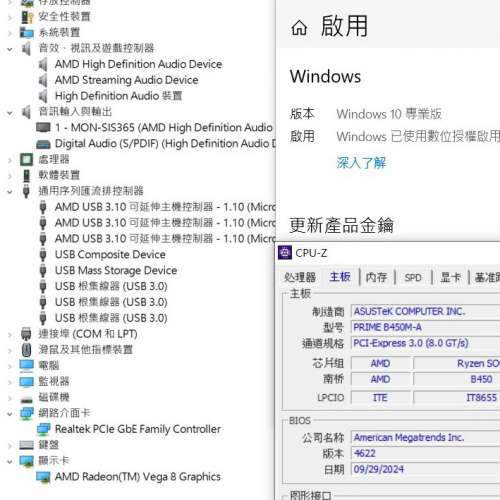Collapse the 網路介面卡 category
This screenshot has height=500, width=500.
(10, 414)
